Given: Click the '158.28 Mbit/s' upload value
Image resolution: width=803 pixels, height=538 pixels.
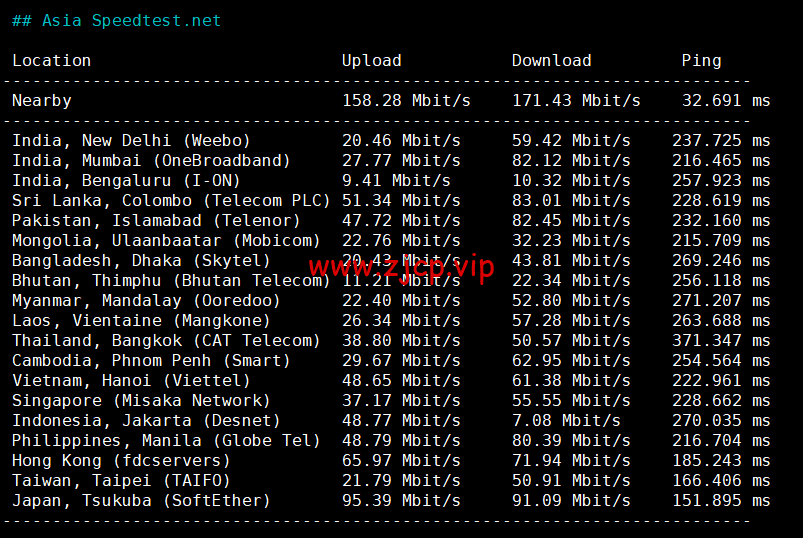Looking at the screenshot, I should [406, 100].
